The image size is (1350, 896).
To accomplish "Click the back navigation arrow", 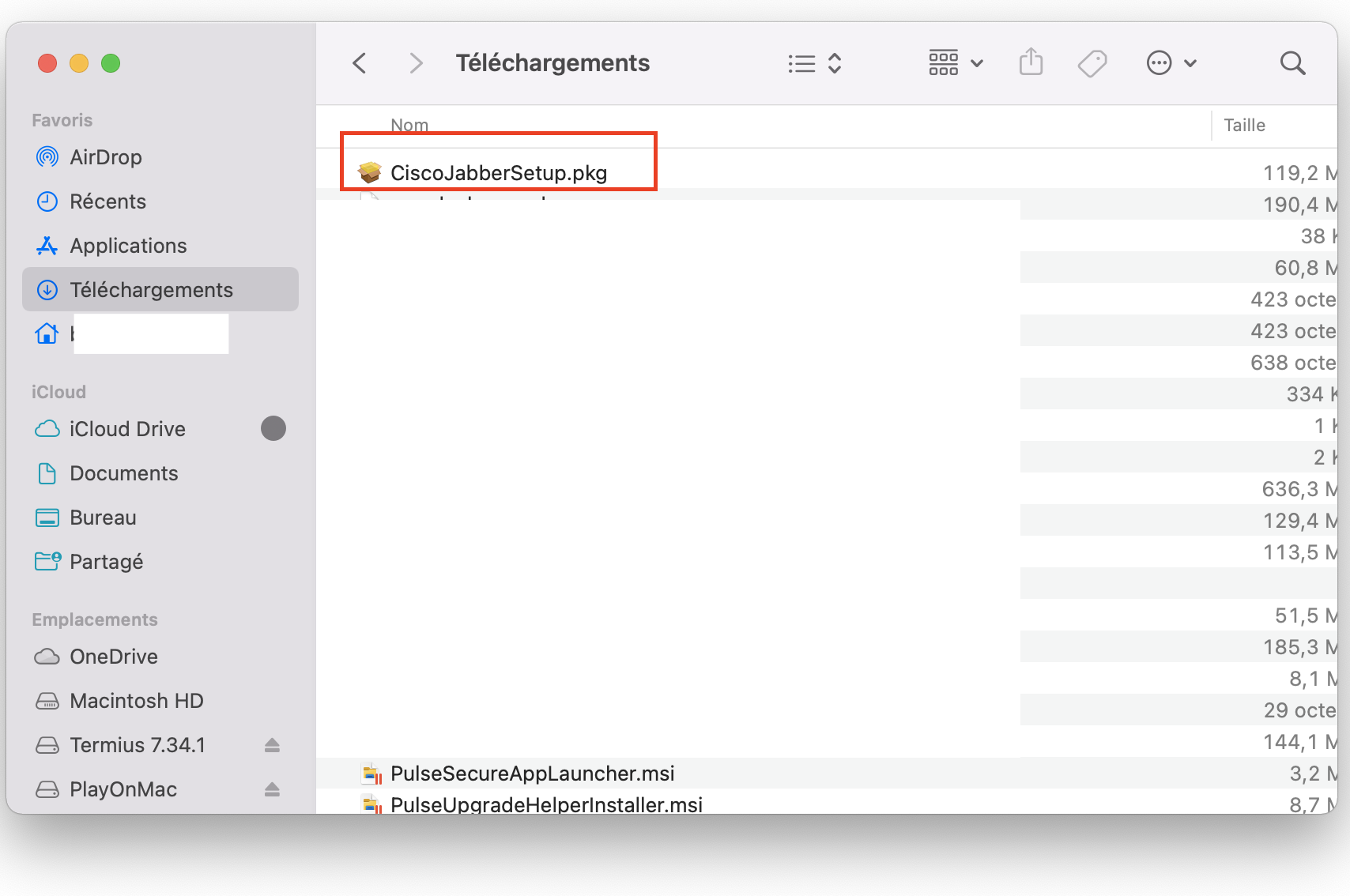I will coord(360,63).
